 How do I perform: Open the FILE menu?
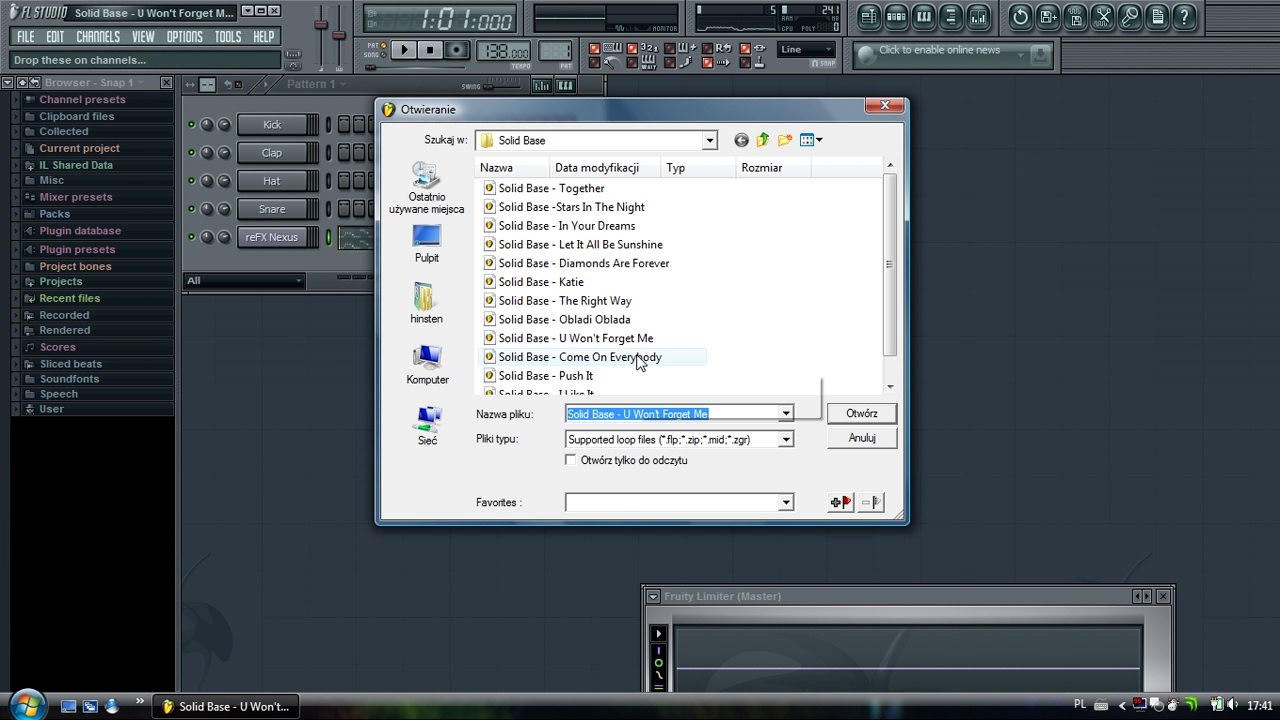tap(25, 37)
